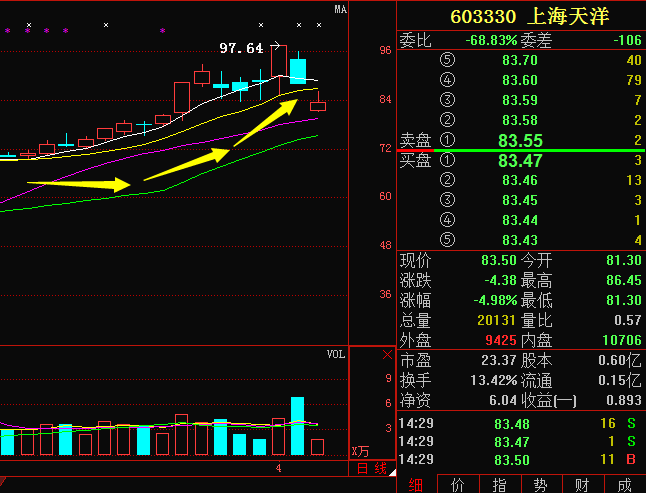646x493 pixels.
Task: Click the latest red candlestick on chart
Action: (x=318, y=103)
